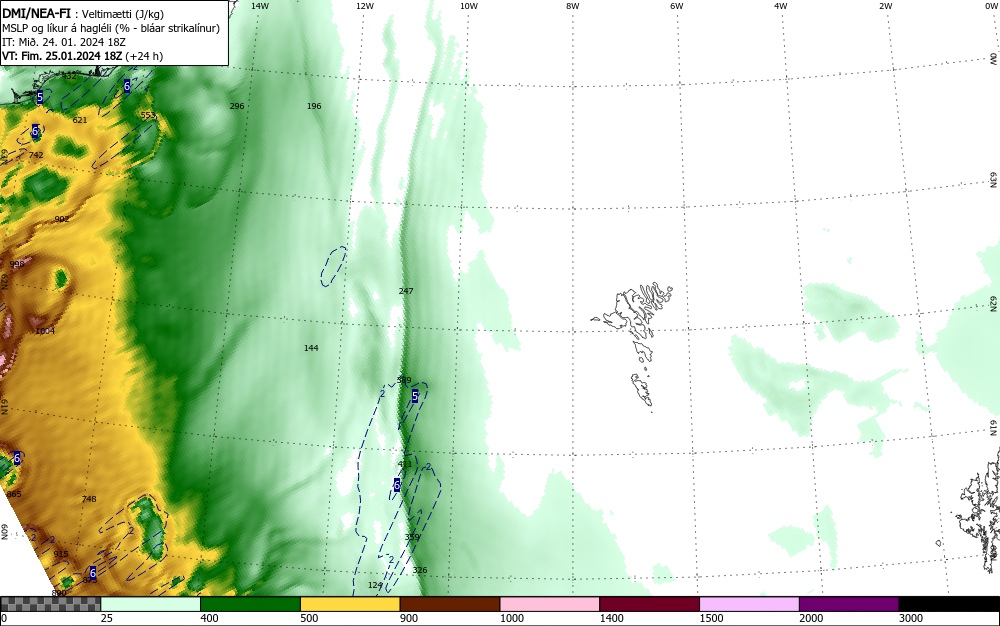
Task: Click the legend number 25
Action: tap(107, 618)
